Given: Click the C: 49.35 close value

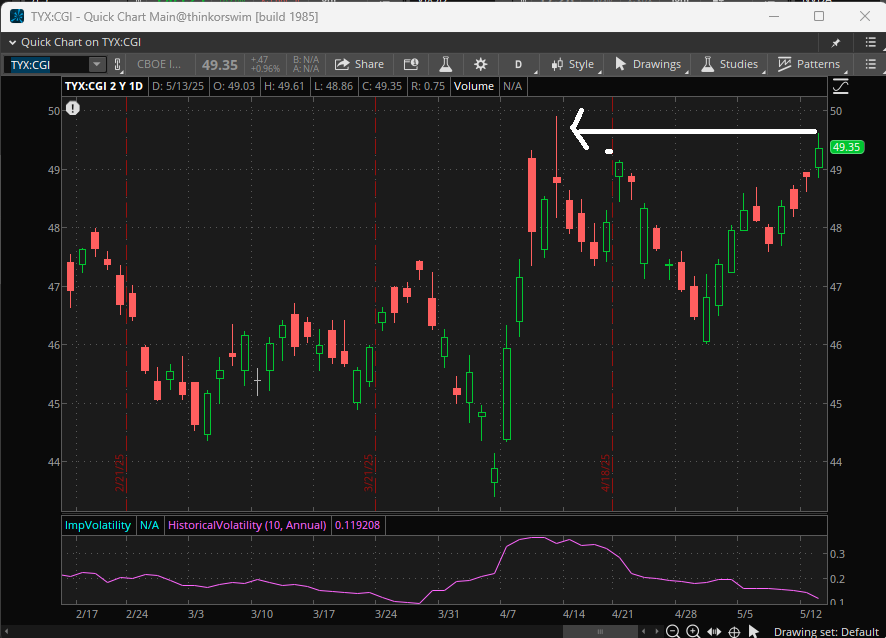Looking at the screenshot, I should pyautogui.click(x=382, y=86).
